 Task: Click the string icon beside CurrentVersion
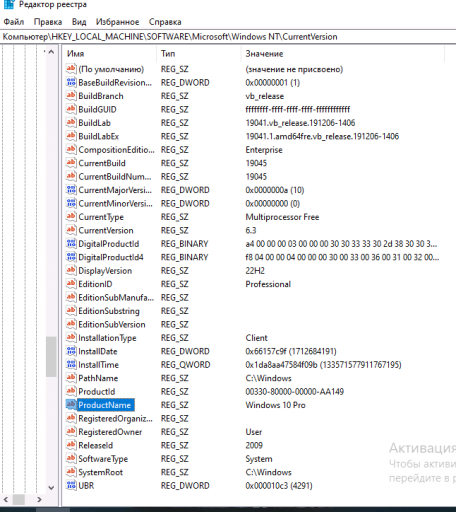71,230
